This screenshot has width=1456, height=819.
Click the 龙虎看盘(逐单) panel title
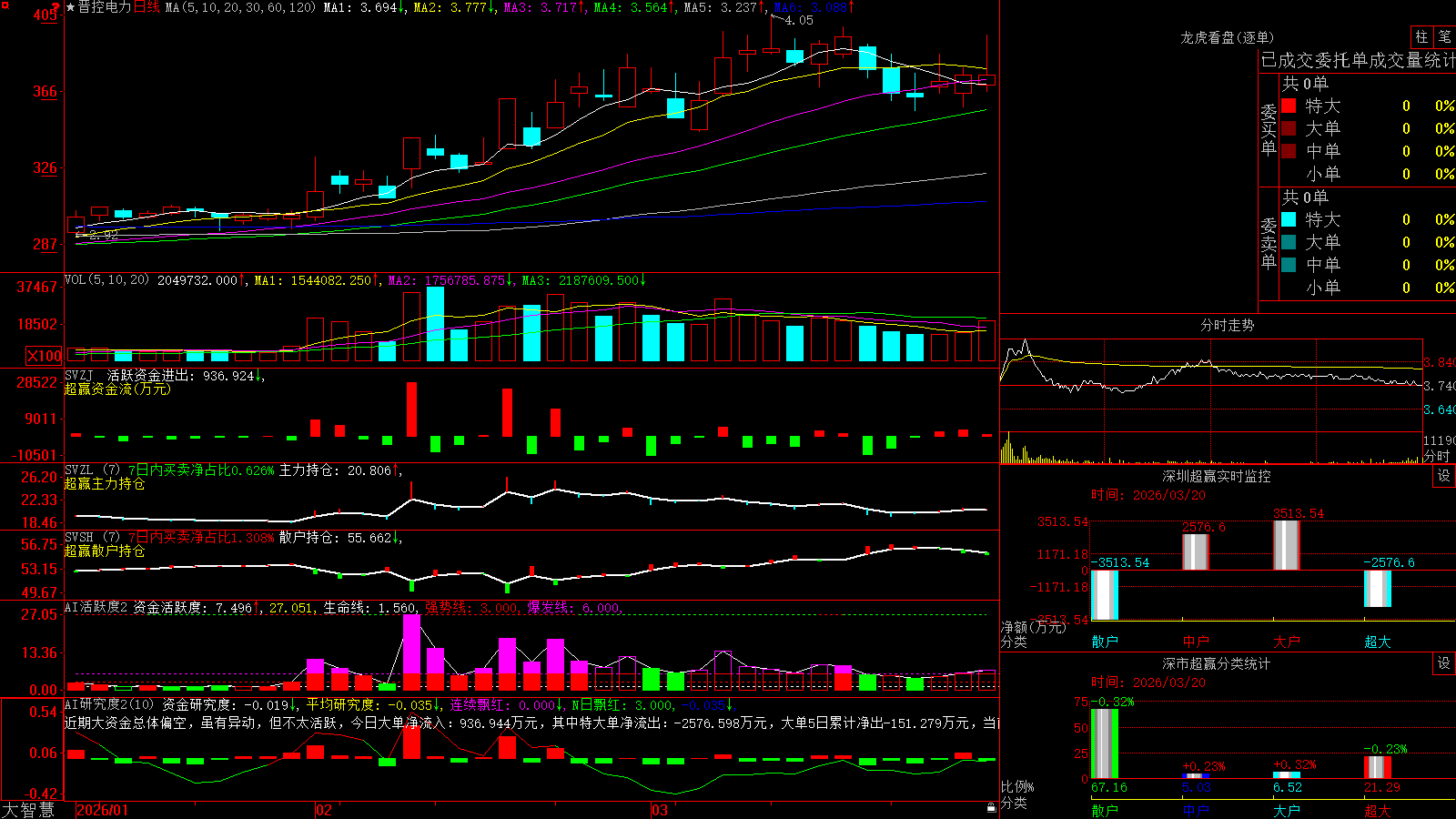(x=1228, y=37)
